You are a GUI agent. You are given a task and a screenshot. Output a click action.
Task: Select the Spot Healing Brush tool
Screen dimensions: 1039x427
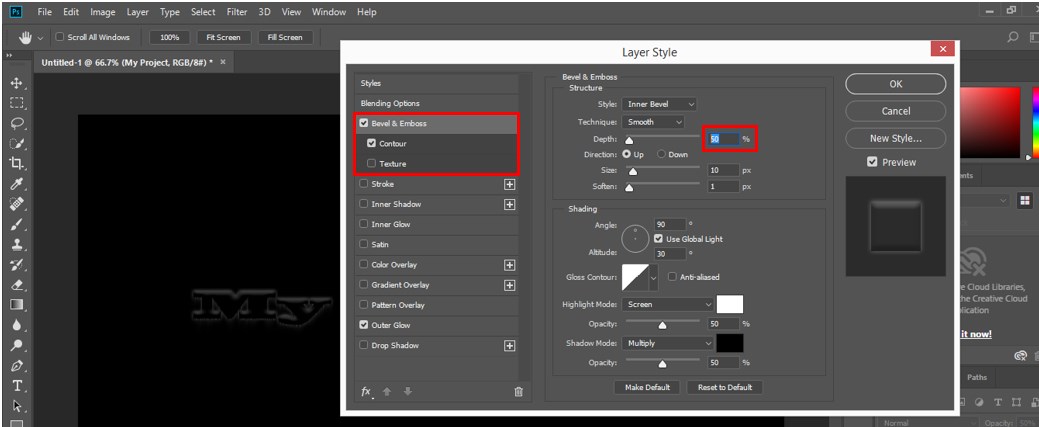coord(17,204)
